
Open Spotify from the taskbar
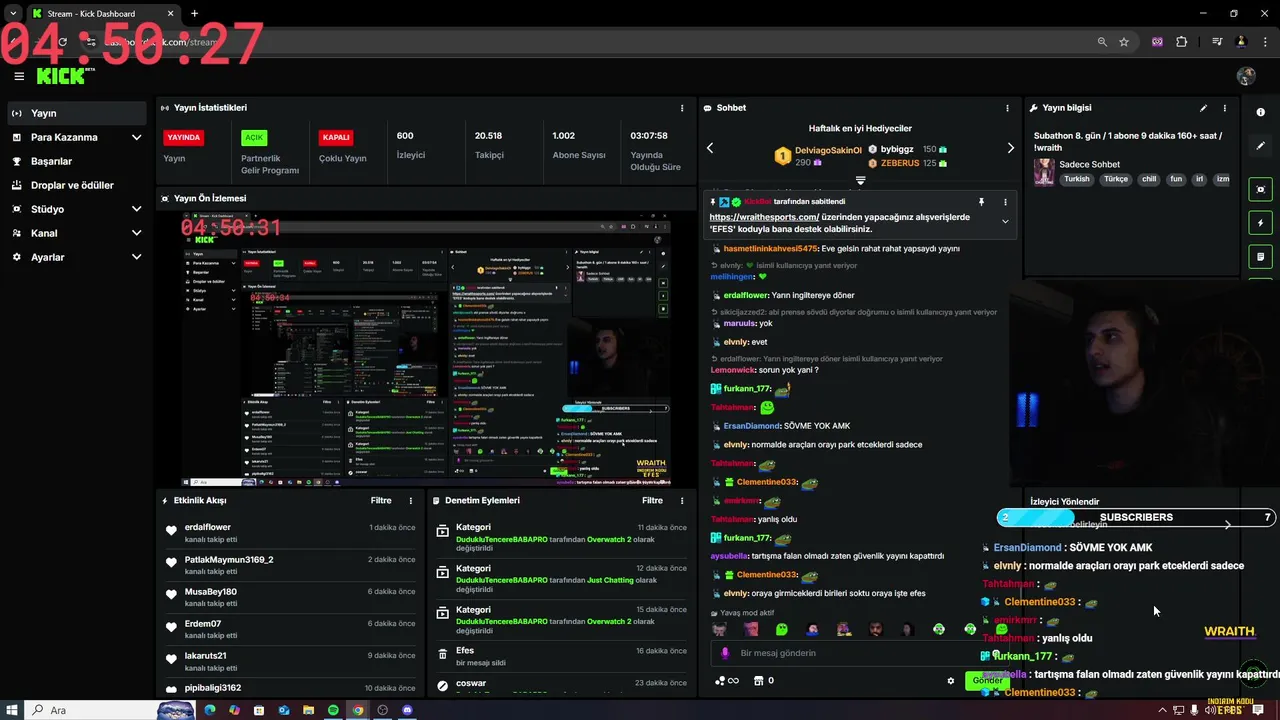click(x=333, y=710)
